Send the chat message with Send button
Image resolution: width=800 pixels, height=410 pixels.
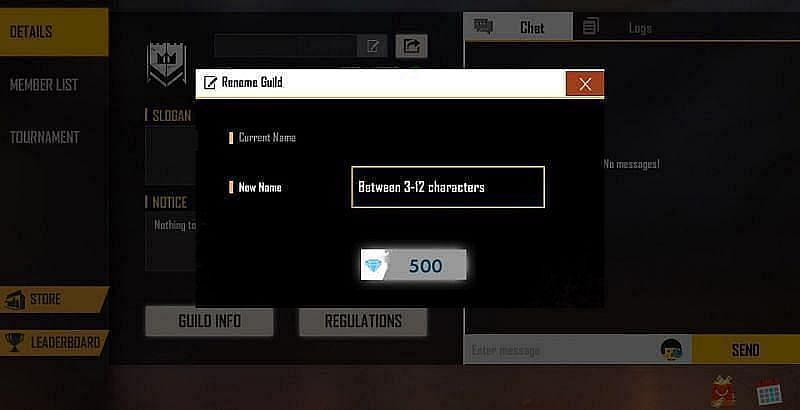click(745, 350)
